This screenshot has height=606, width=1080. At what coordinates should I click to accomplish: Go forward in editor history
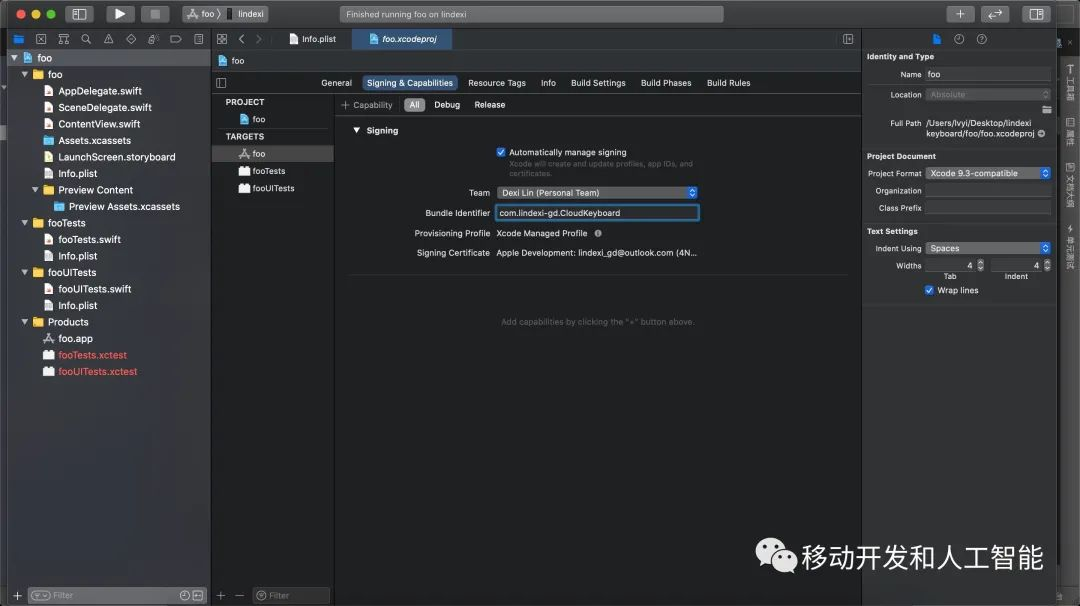click(259, 39)
